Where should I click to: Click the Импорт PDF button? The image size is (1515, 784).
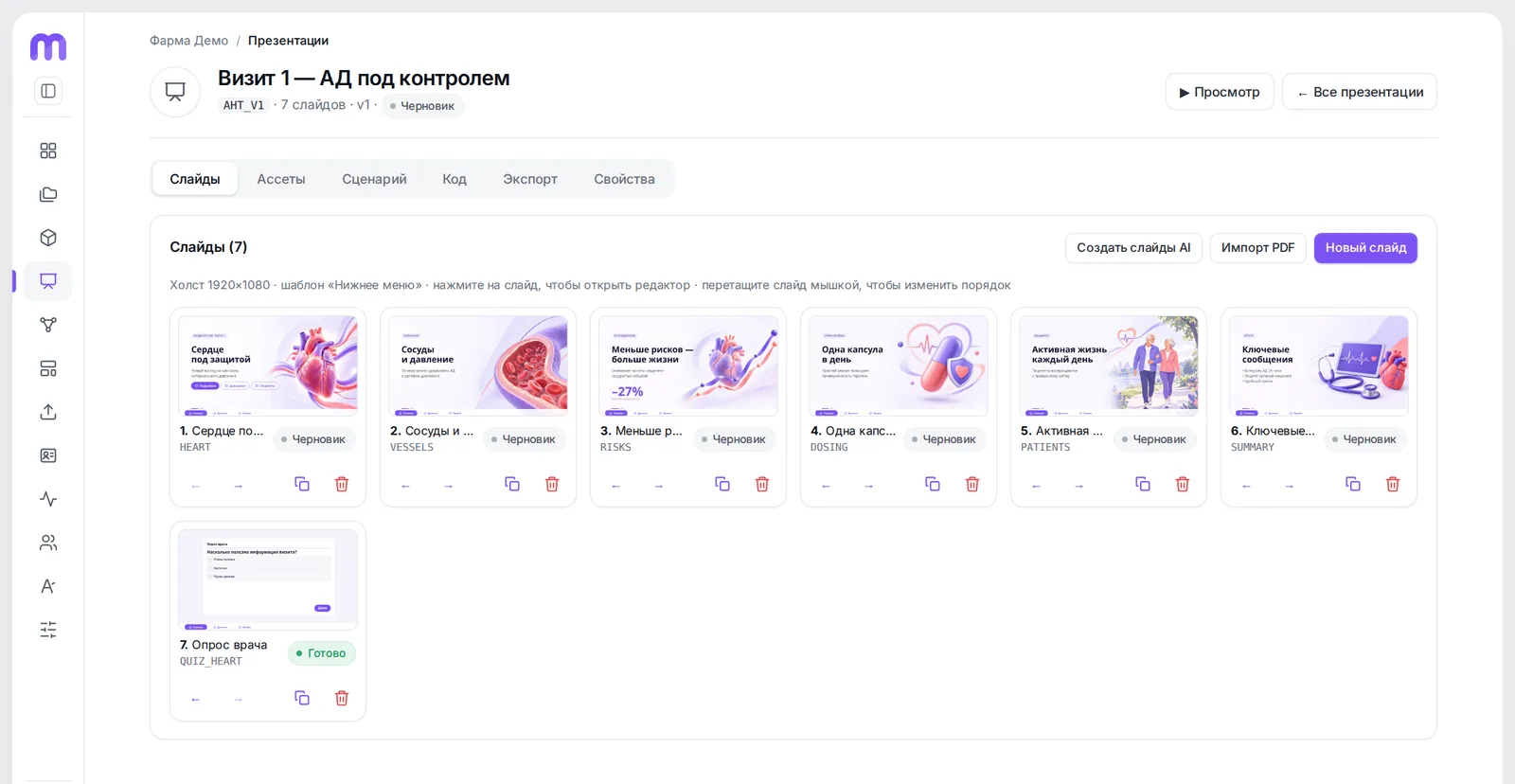pyautogui.click(x=1257, y=248)
